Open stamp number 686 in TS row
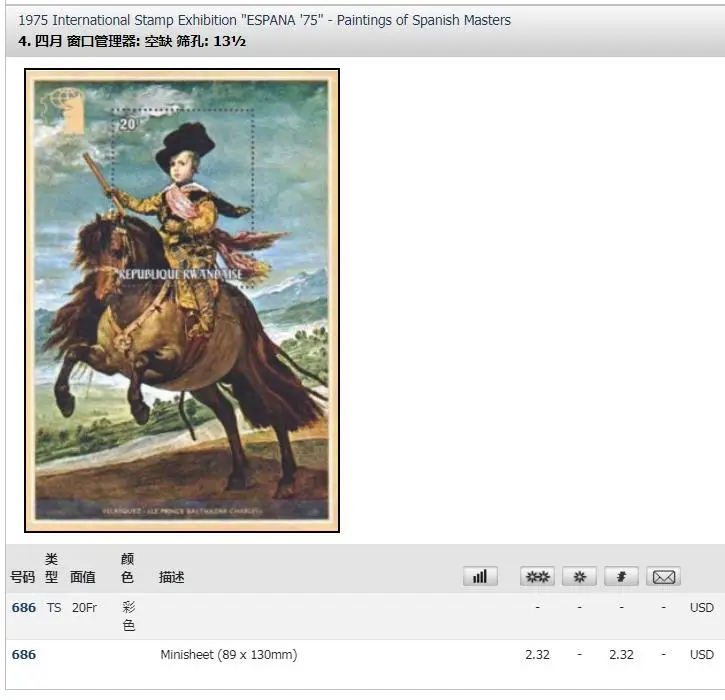This screenshot has width=725, height=700. [24, 607]
